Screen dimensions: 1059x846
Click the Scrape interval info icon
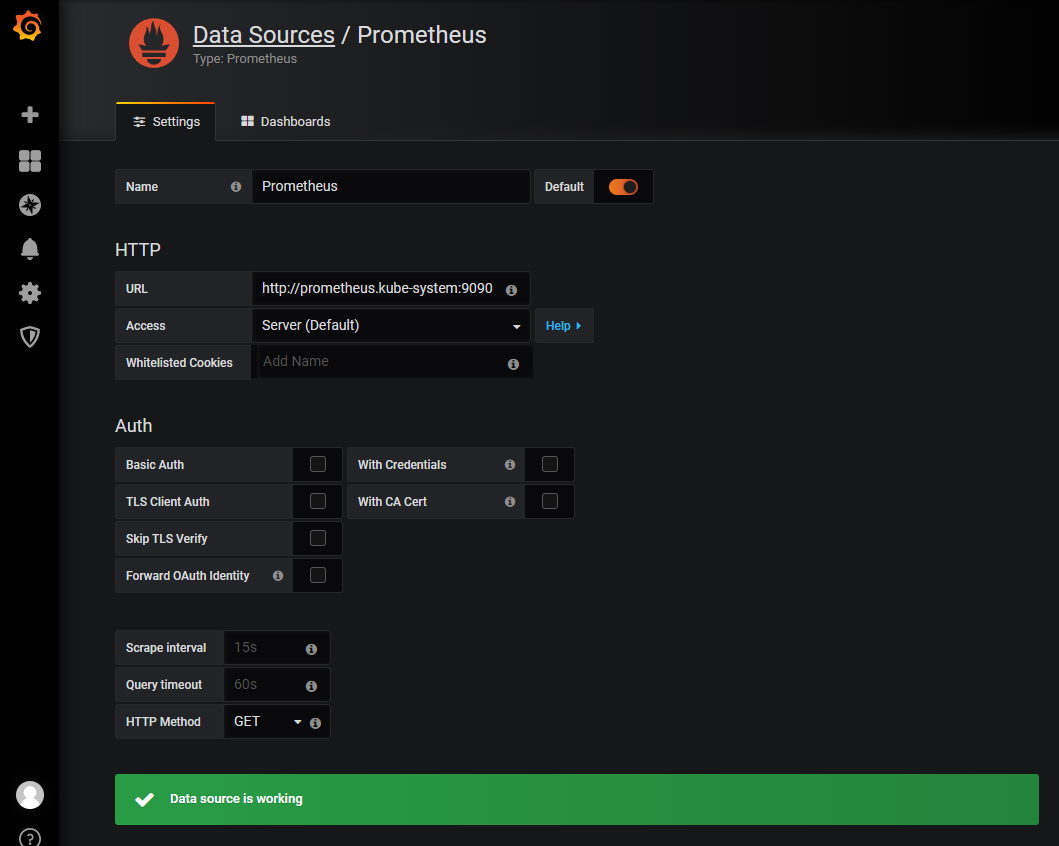[x=311, y=649]
